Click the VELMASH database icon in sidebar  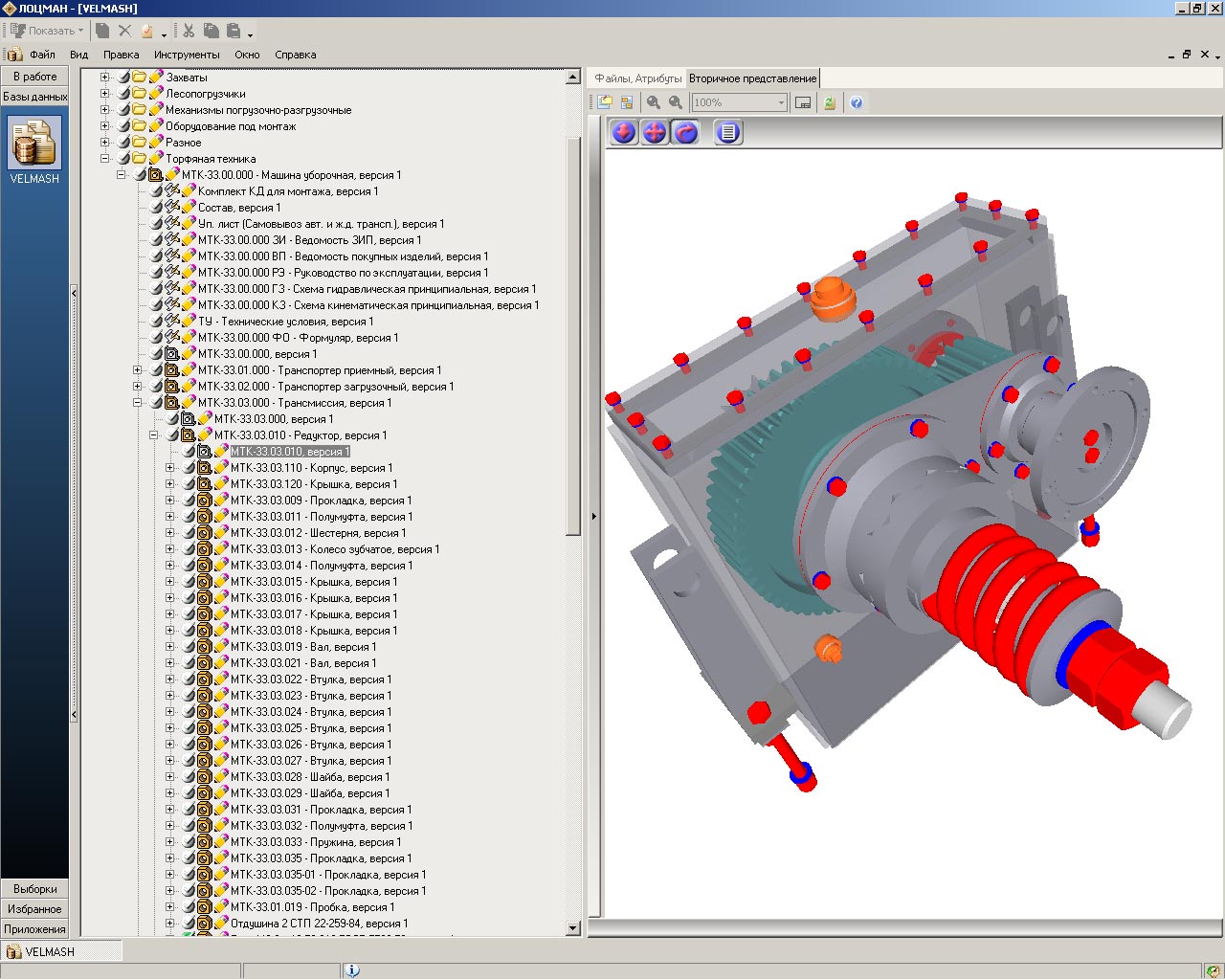34,144
